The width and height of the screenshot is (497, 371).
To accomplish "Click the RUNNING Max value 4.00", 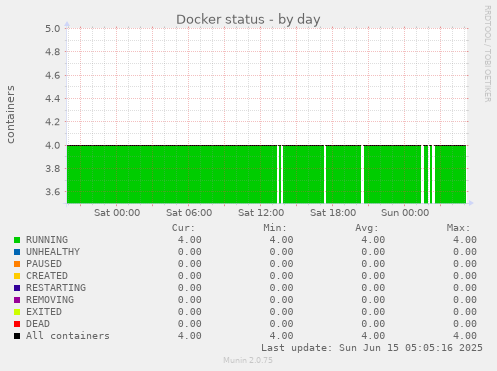I will [465, 240].
